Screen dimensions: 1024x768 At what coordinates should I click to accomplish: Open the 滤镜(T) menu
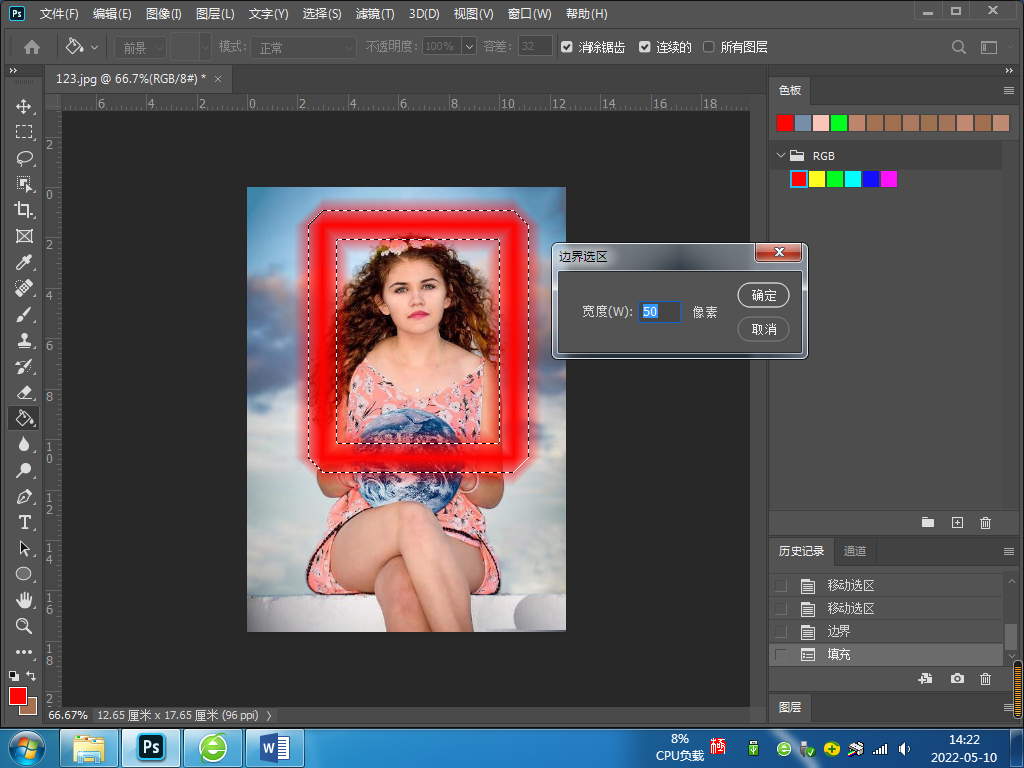tap(375, 14)
